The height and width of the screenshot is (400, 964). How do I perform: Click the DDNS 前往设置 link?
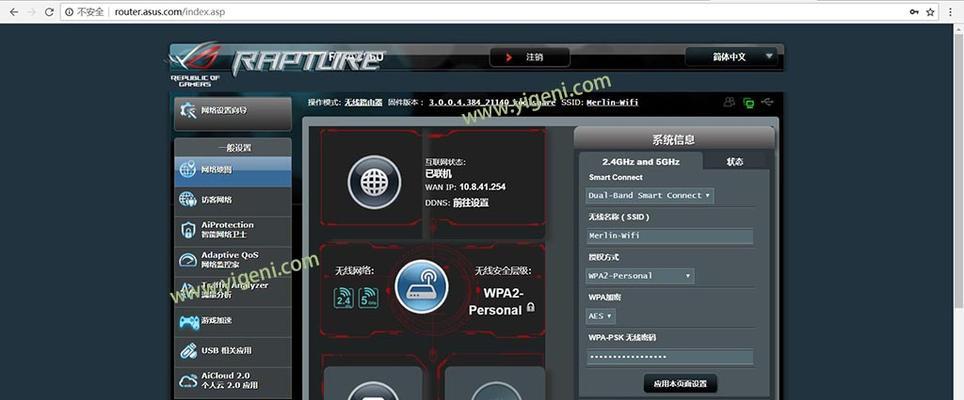[x=471, y=203]
